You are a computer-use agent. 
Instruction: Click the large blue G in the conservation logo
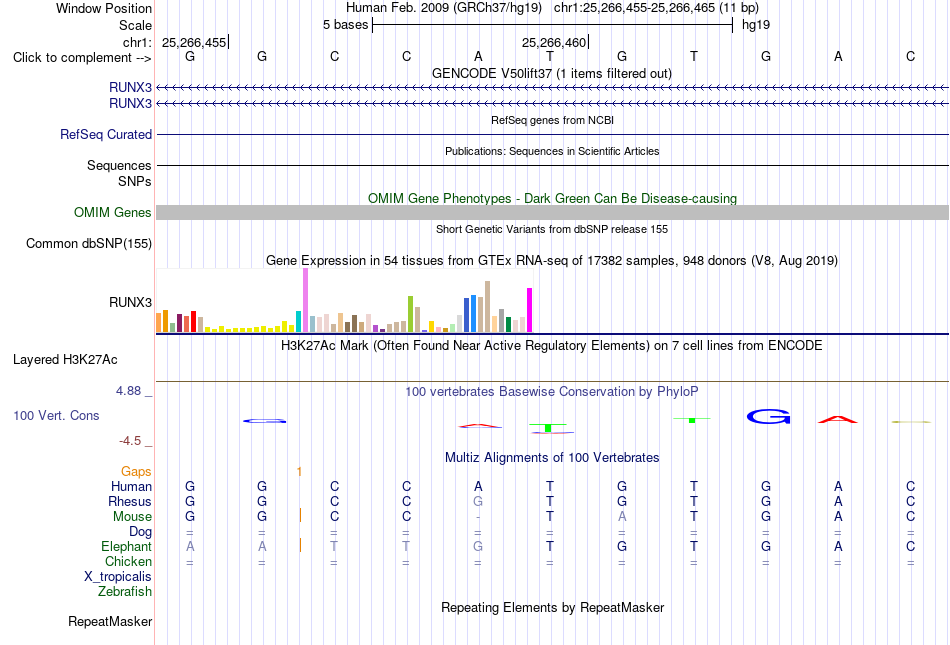[x=768, y=417]
